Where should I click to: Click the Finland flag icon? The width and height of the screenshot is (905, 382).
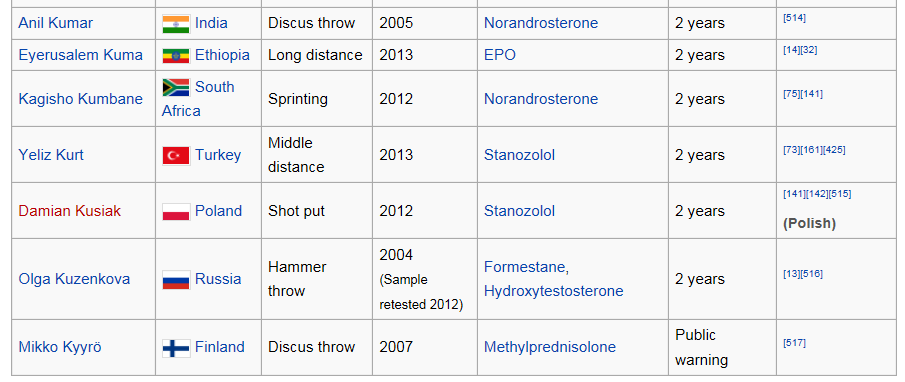click(176, 347)
